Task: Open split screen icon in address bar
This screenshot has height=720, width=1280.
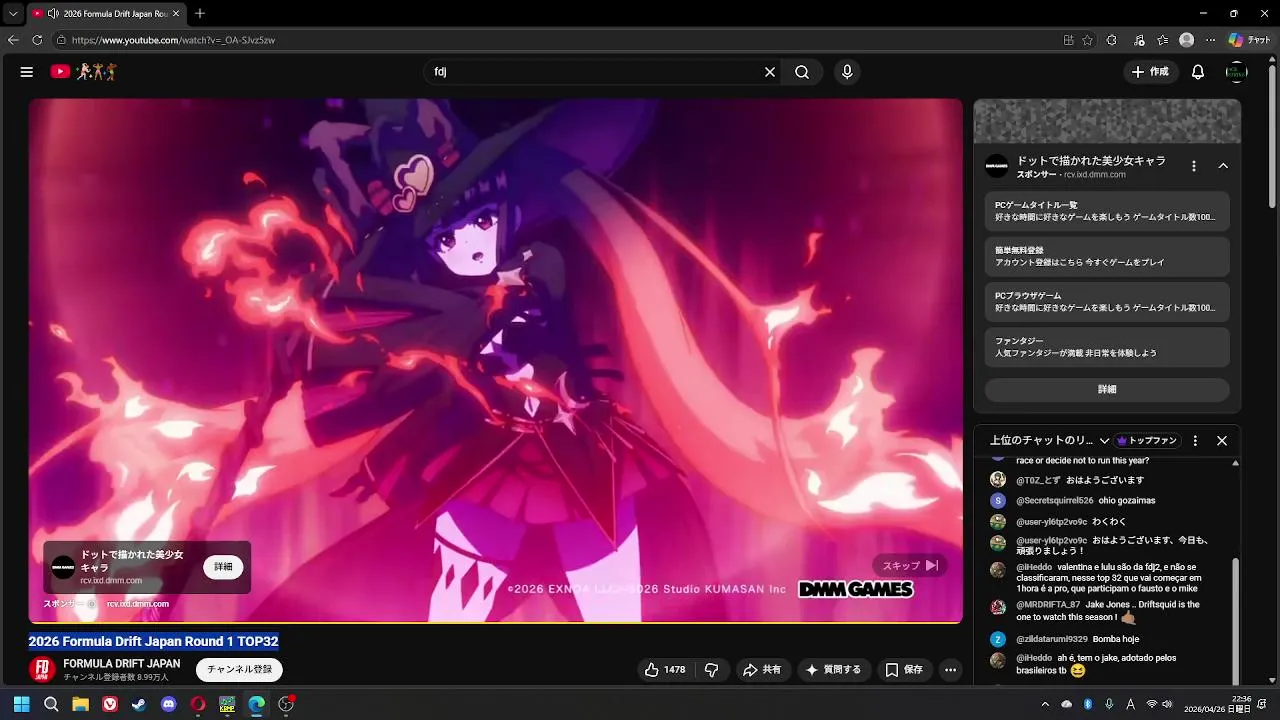Action: (x=1068, y=40)
